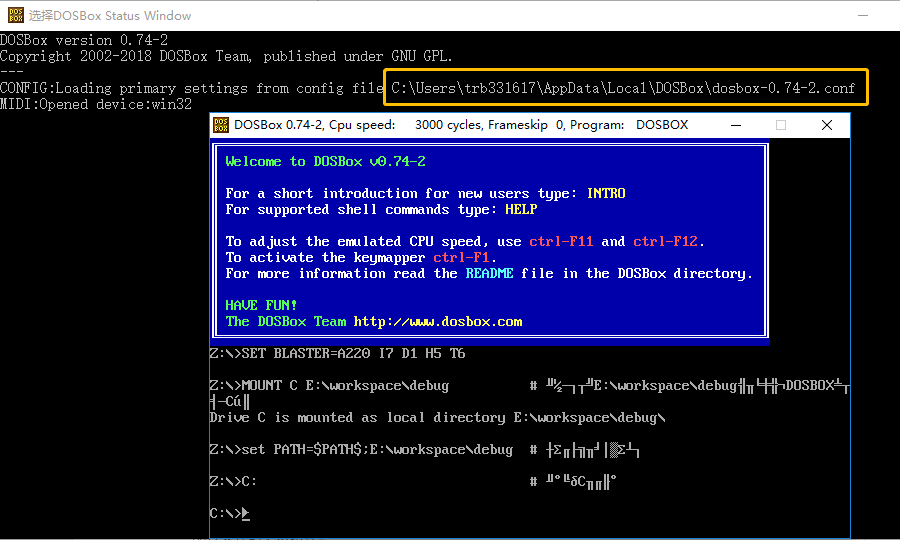Click the yellow INTRO command word
This screenshot has width=900, height=540.
[x=606, y=193]
